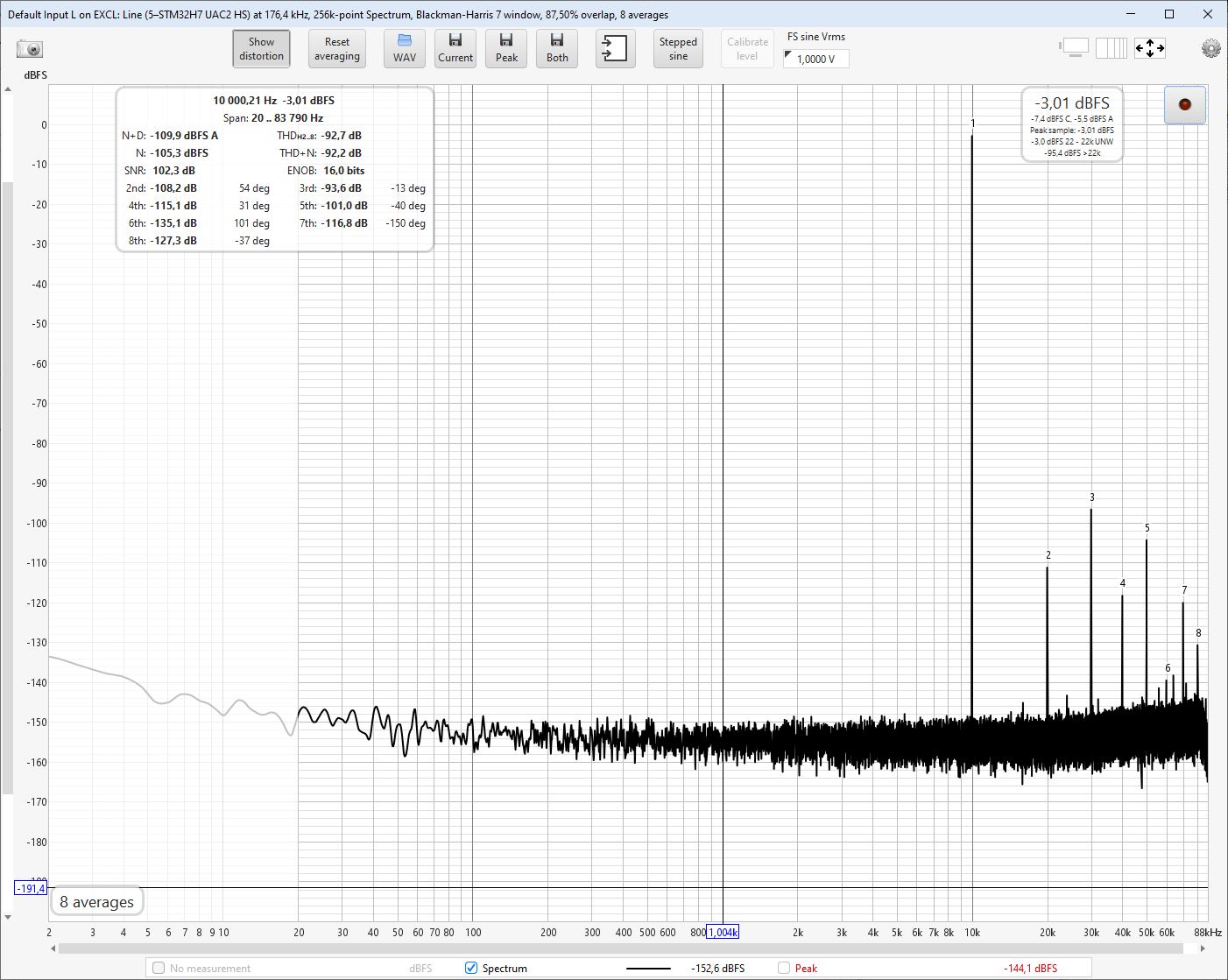
Task: Edit the FS sine Vrms value field
Action: tap(816, 59)
